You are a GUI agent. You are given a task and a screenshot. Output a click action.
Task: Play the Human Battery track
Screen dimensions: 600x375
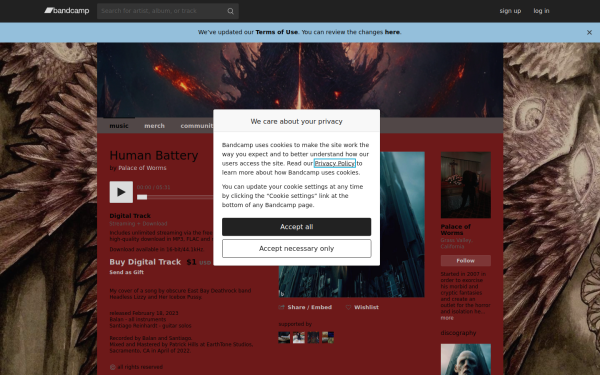(x=121, y=192)
